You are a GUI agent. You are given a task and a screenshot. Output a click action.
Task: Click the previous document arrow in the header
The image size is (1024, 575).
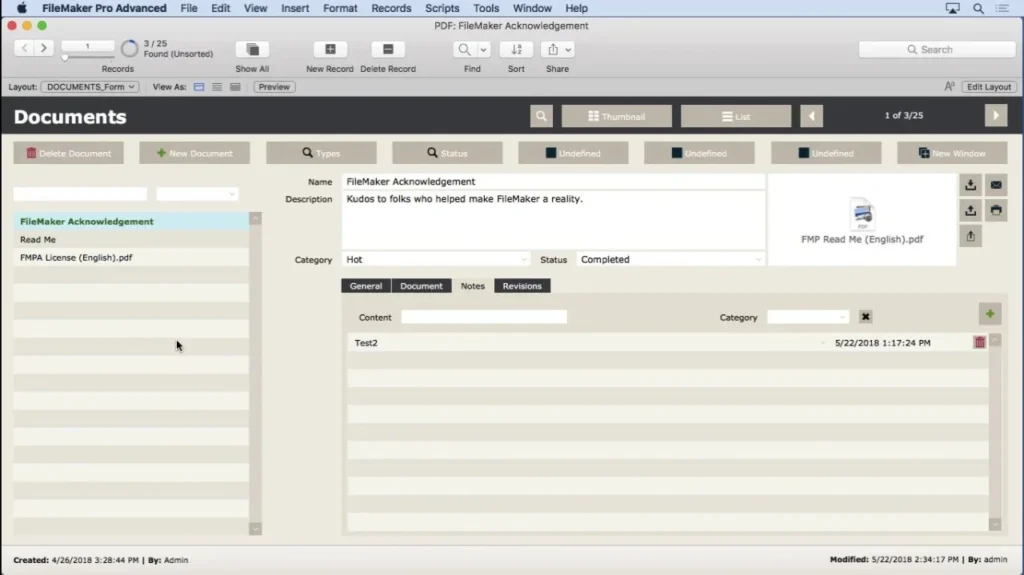pos(812,116)
